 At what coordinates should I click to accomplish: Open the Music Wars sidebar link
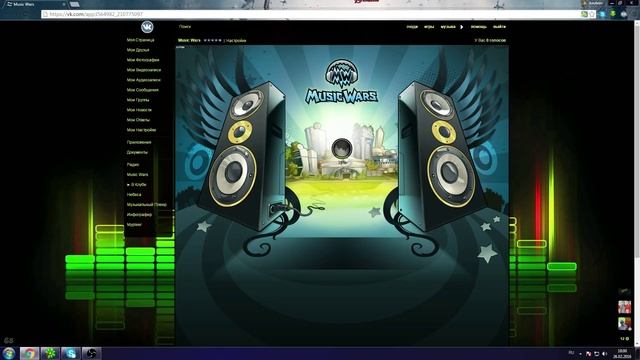[x=138, y=175]
